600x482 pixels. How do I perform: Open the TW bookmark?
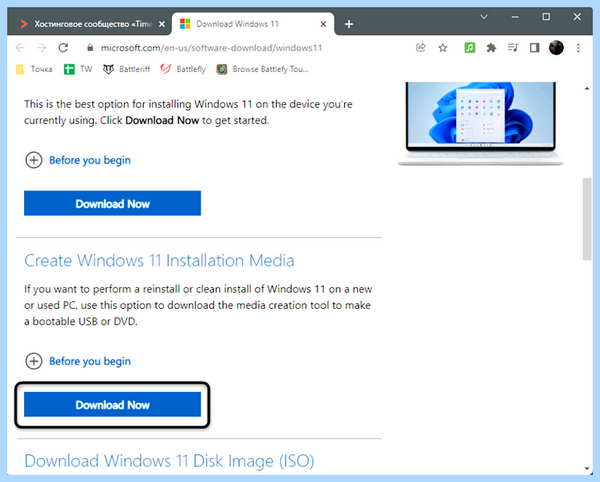tap(78, 69)
